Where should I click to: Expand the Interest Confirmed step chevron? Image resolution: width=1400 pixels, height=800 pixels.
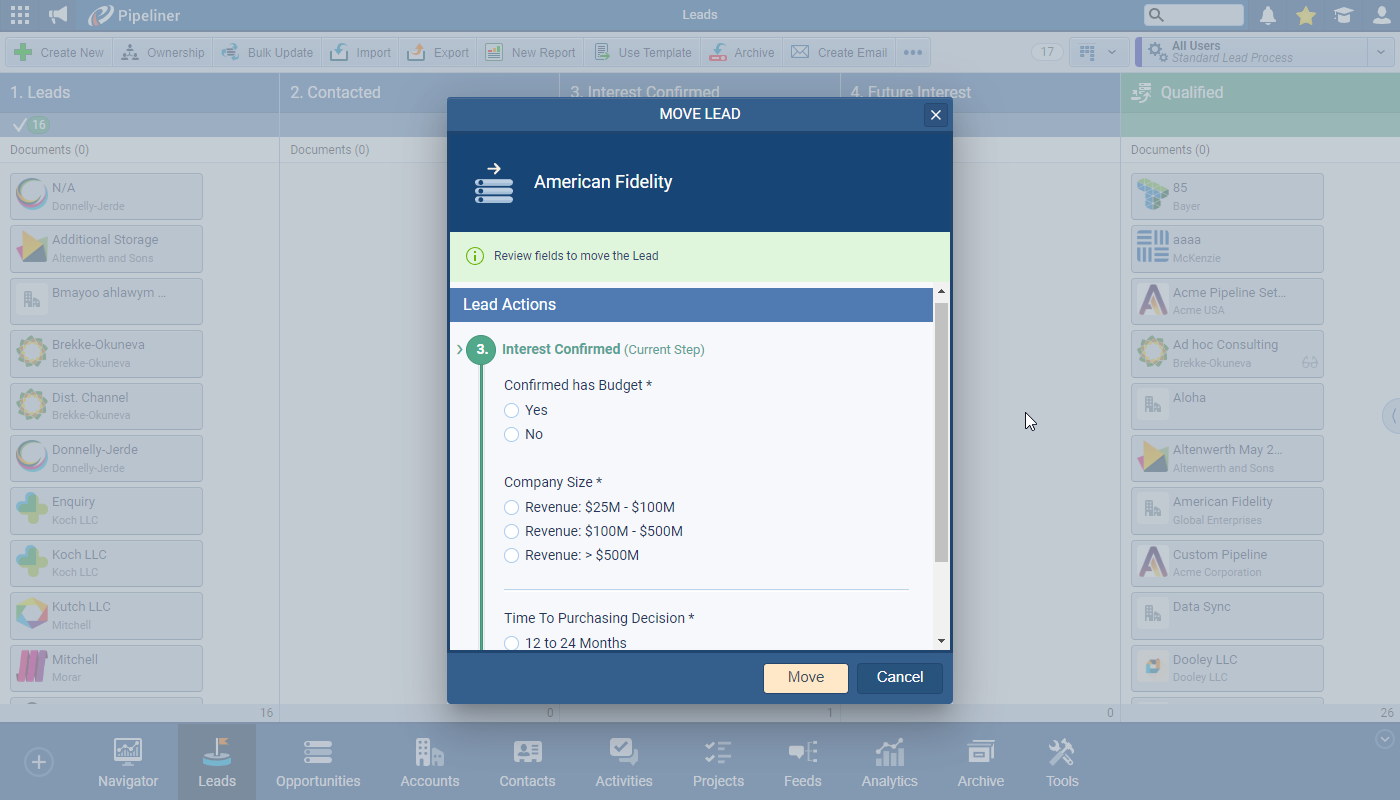[460, 350]
